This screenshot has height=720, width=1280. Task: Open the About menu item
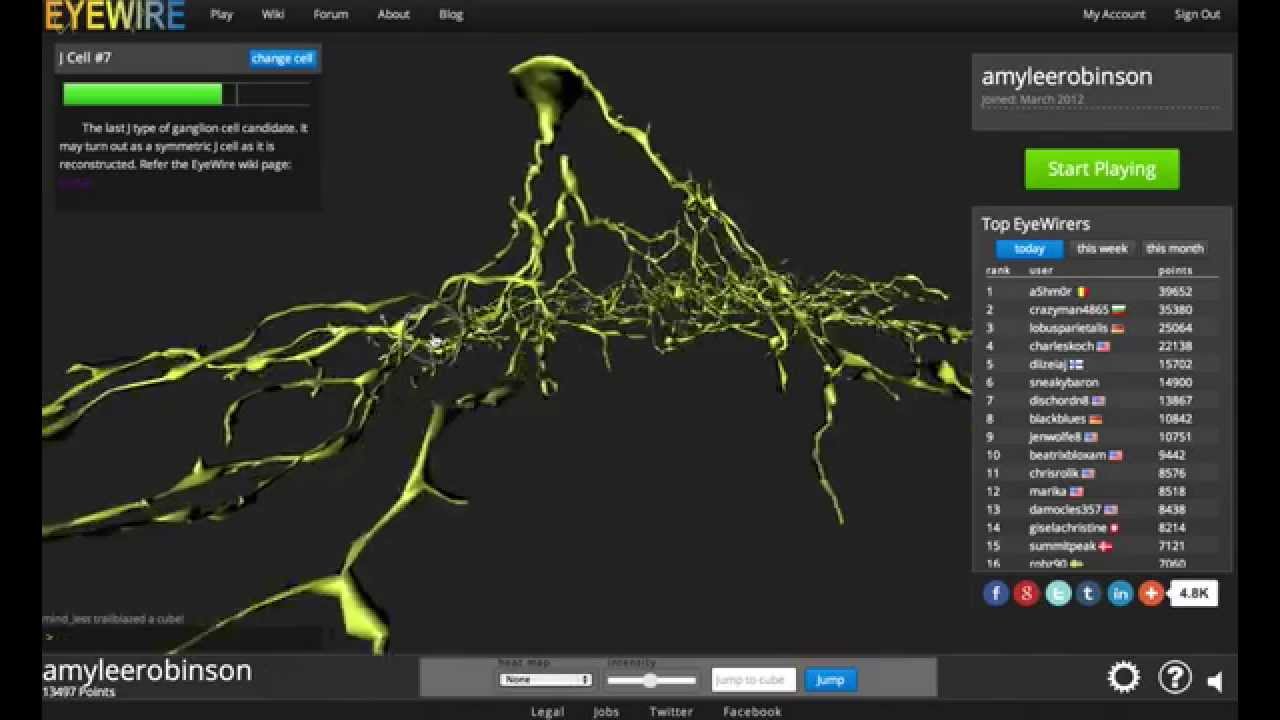pos(394,14)
